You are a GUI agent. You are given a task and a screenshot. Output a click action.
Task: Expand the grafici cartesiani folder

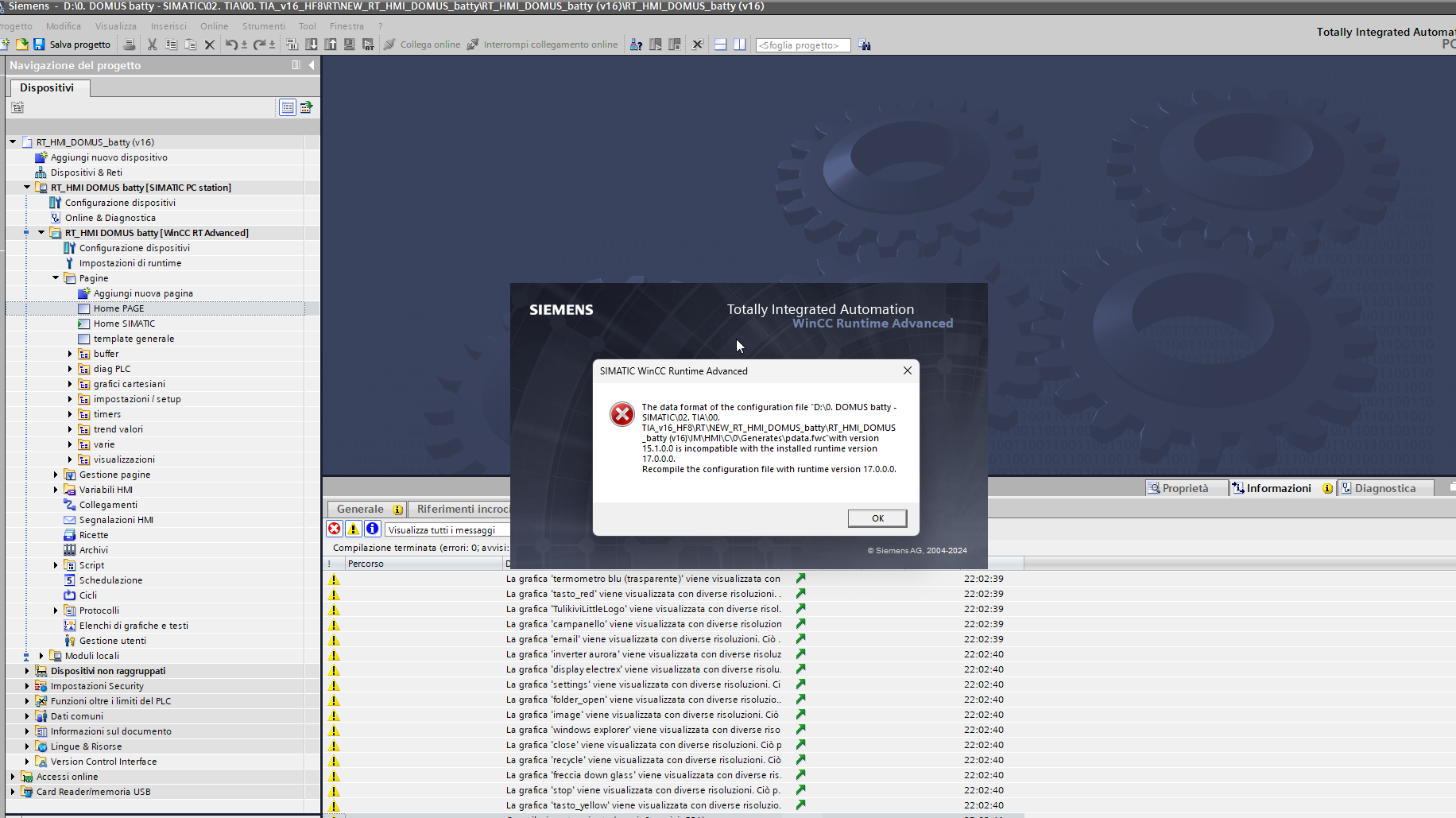(70, 384)
